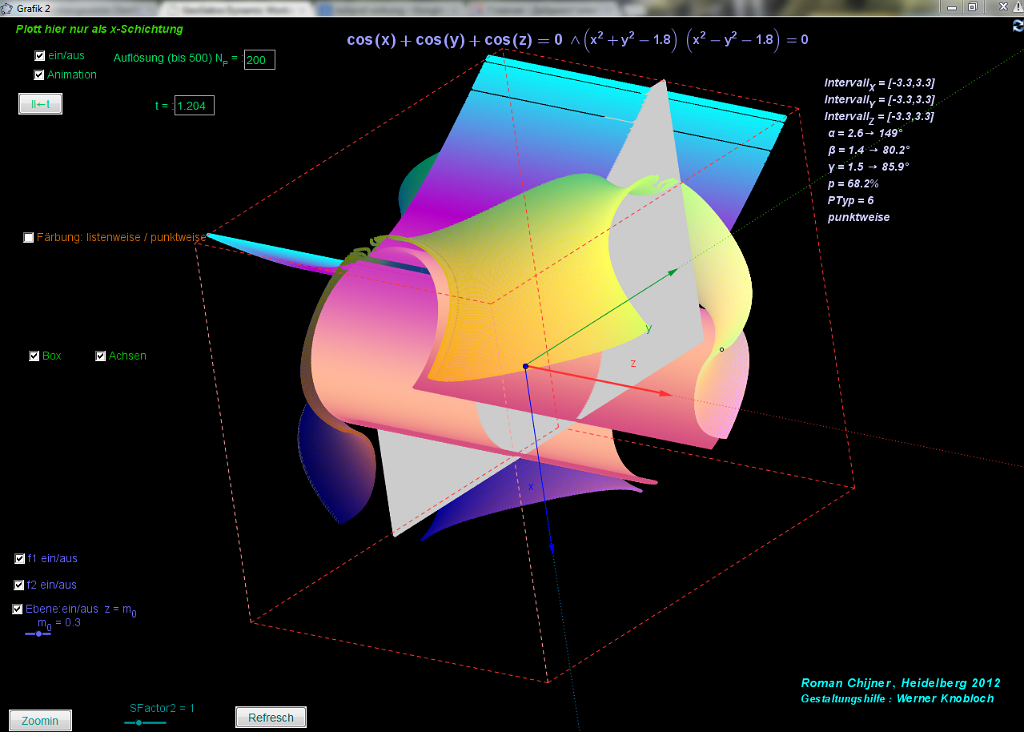Screen dimensions: 1024x732
Task: Hide the bounding Box via its checkbox
Action: 34,356
